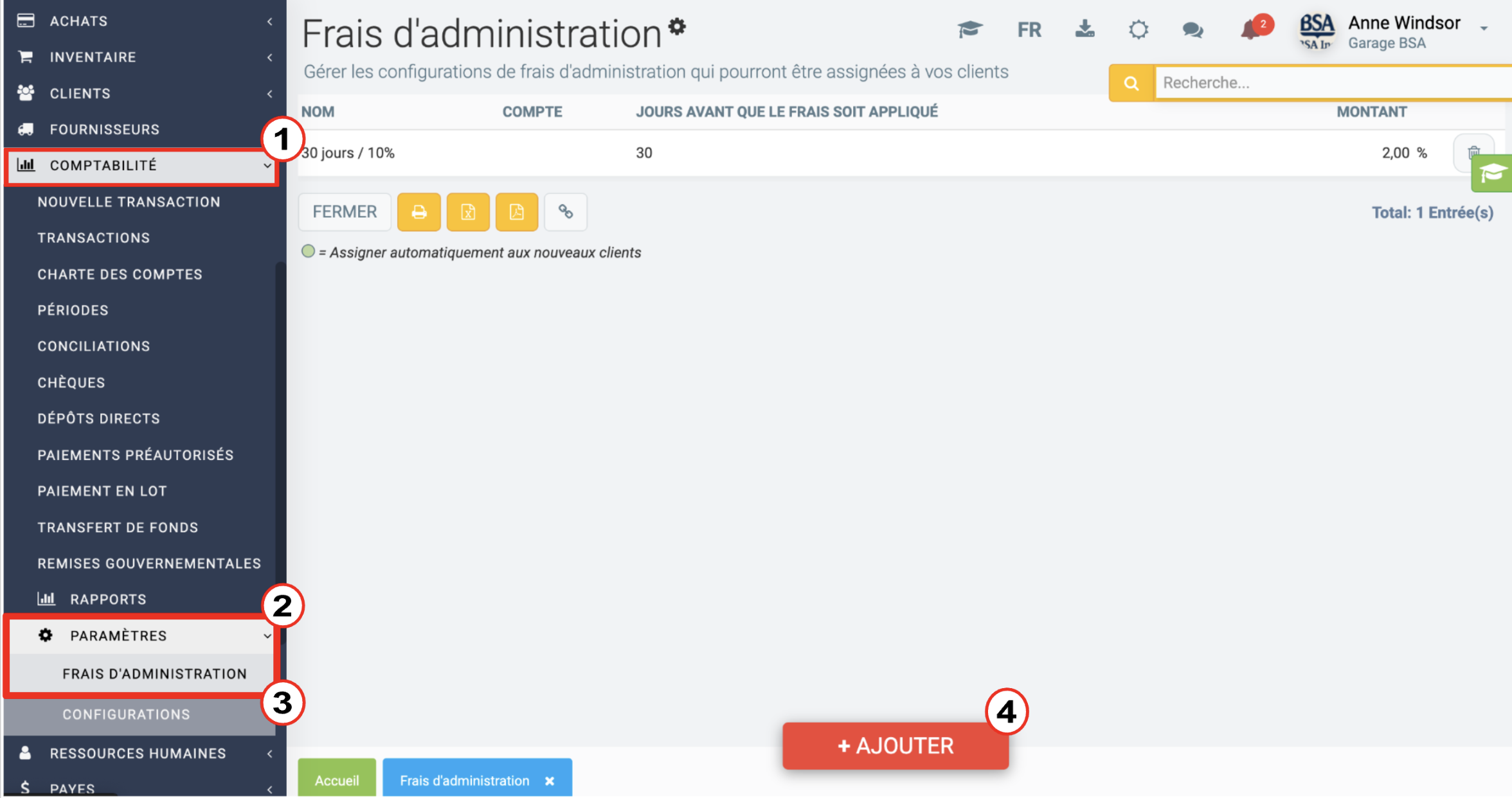
Task: Collapse the Comptabilité menu section
Action: [141, 166]
